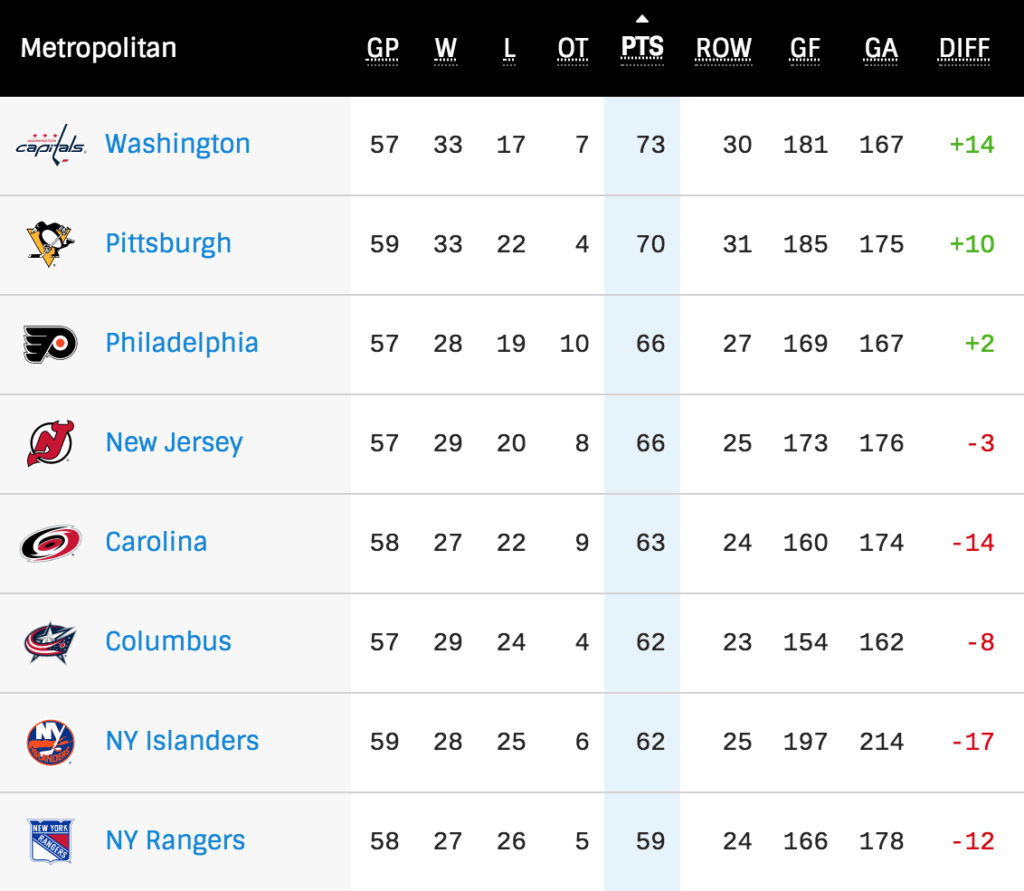Viewport: 1024px width, 891px height.
Task: Toggle sort arrow above PTS header
Action: click(x=642, y=19)
